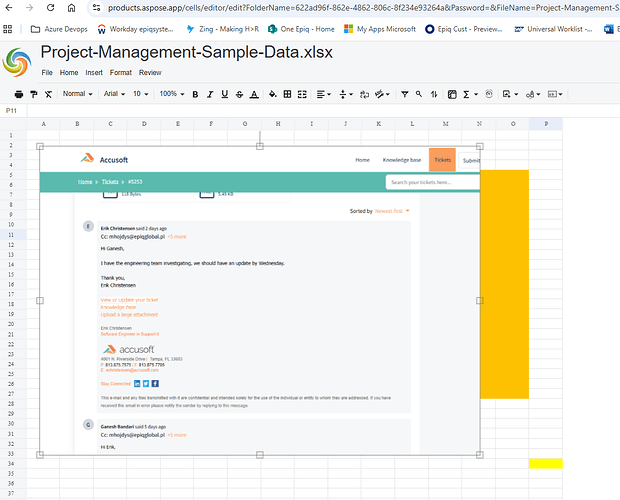The image size is (620, 500).
Task: Open the Insert menu
Action: pos(94,73)
